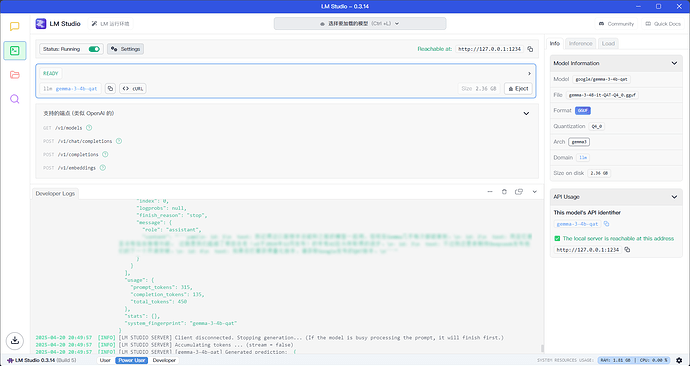690x366 pixels.
Task: Click the "total_tokens": 450 log line
Action: tap(159, 302)
